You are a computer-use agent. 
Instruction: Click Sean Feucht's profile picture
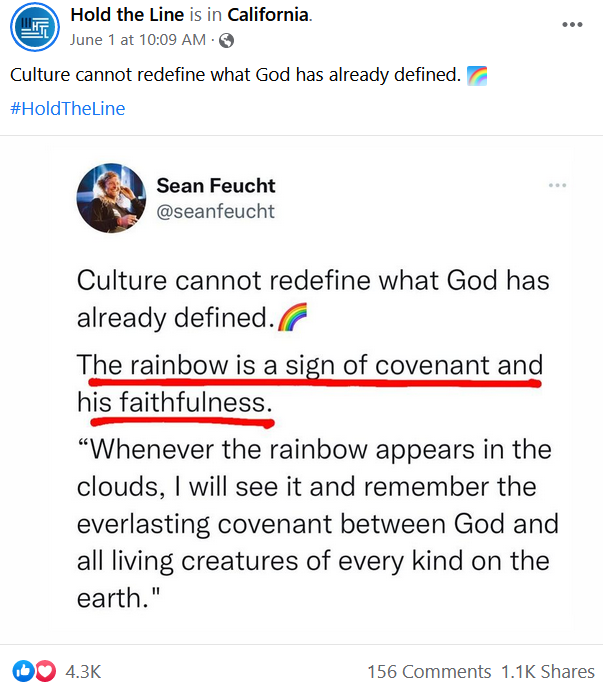(105, 196)
